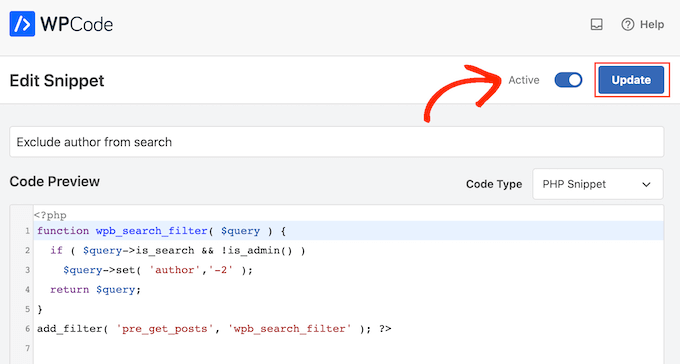Click the Update button
The height and width of the screenshot is (364, 680).
tap(631, 80)
